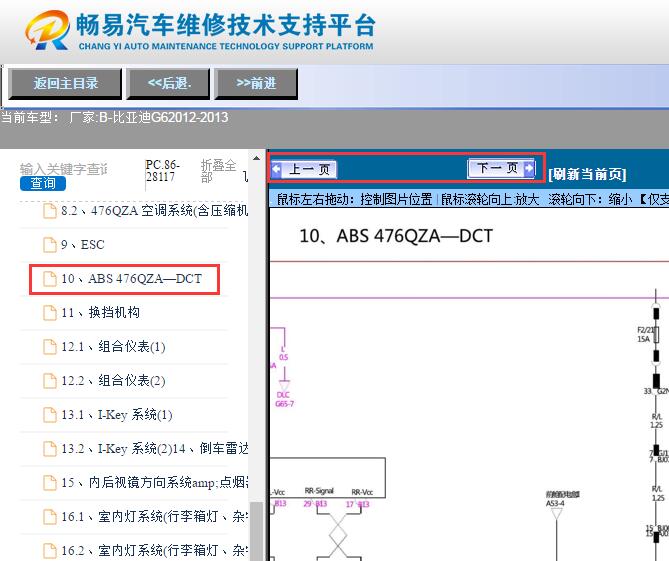Click the 刷新当前页 link
This screenshot has width=669, height=561.
coord(587,174)
